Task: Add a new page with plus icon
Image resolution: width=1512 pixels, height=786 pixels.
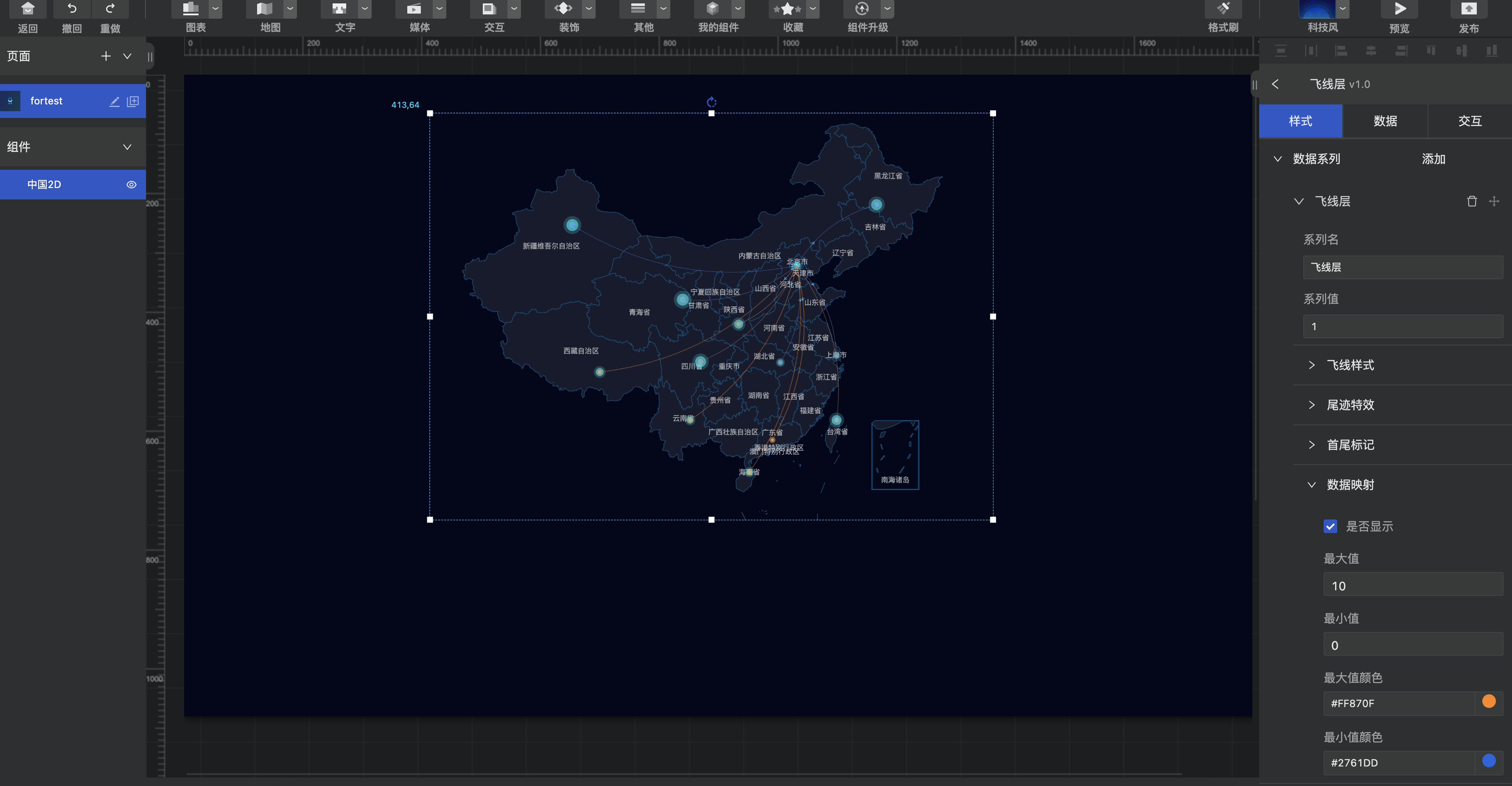Action: click(x=106, y=56)
